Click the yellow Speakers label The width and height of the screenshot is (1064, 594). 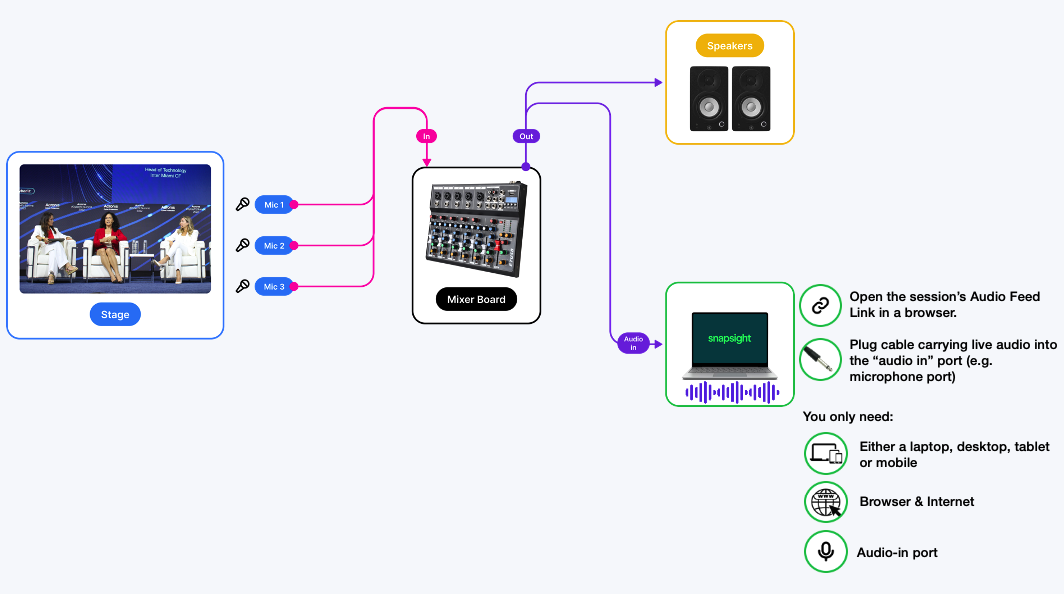click(x=729, y=46)
